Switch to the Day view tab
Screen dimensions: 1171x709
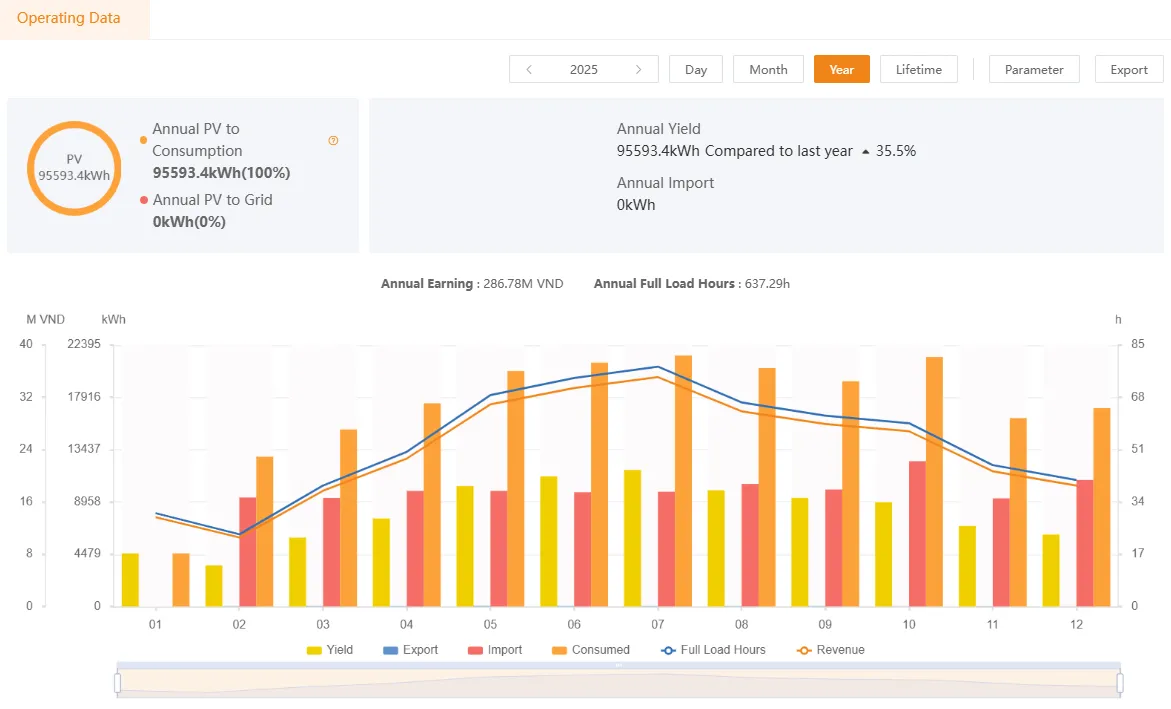click(696, 69)
